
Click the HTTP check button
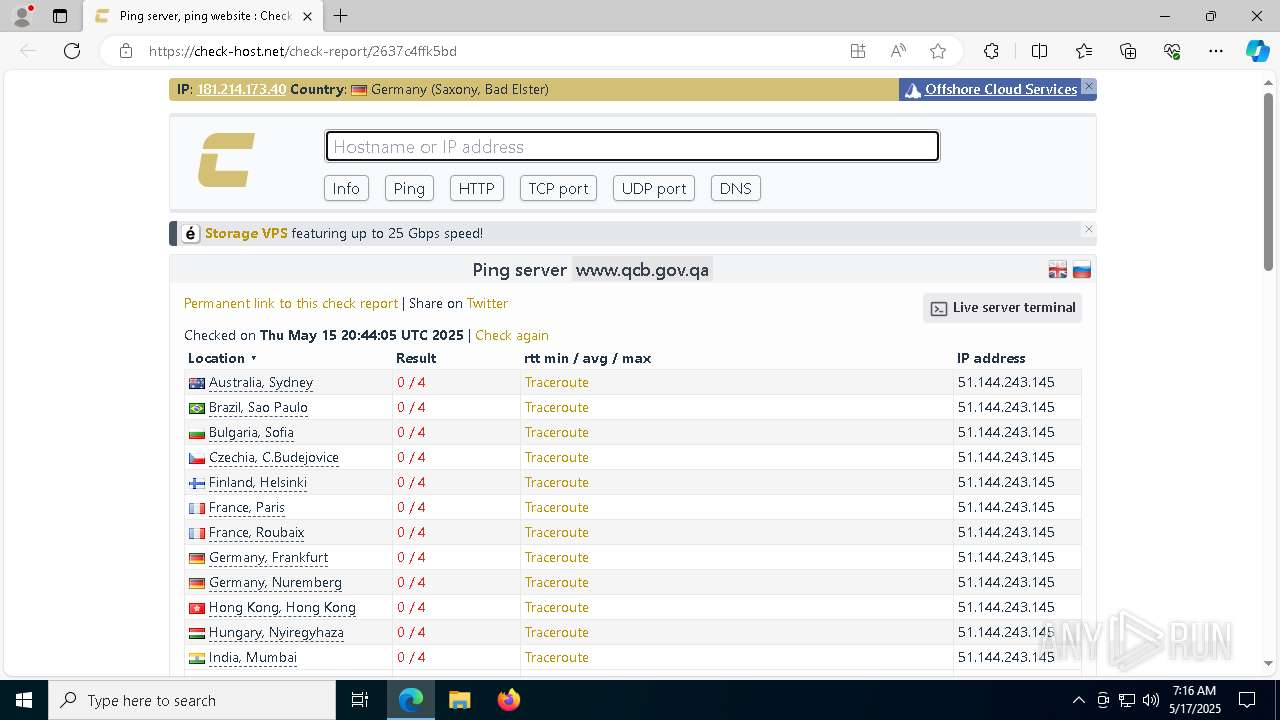(477, 188)
